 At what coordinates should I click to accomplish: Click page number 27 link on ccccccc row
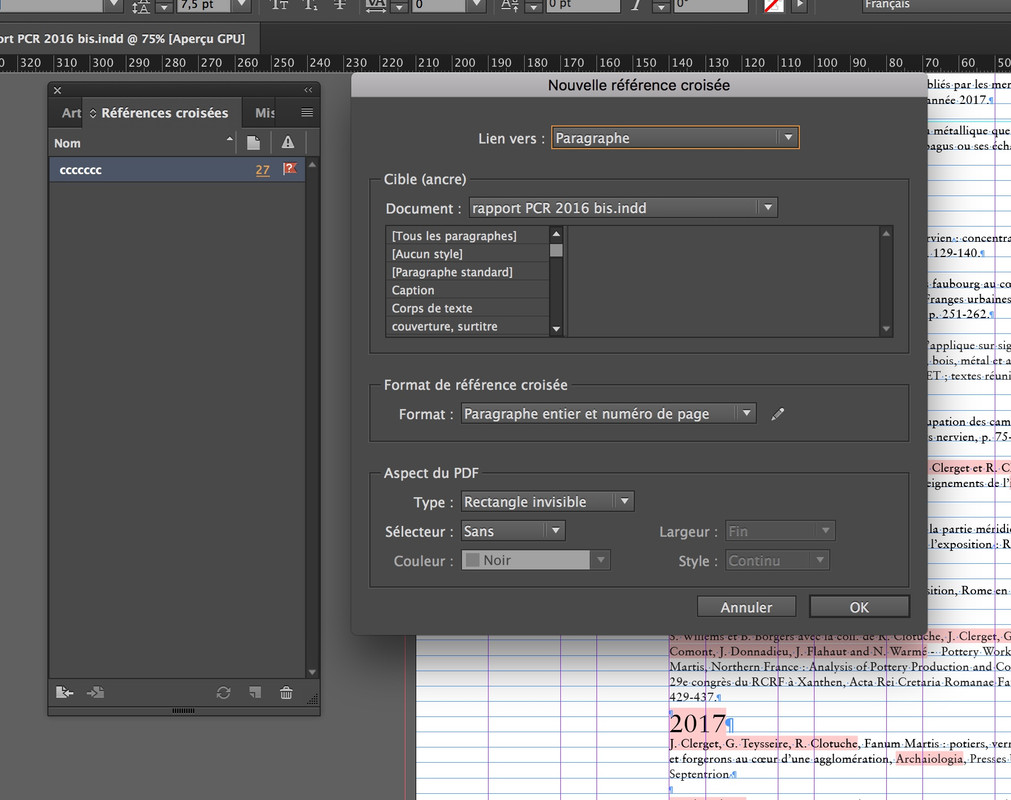[262, 170]
